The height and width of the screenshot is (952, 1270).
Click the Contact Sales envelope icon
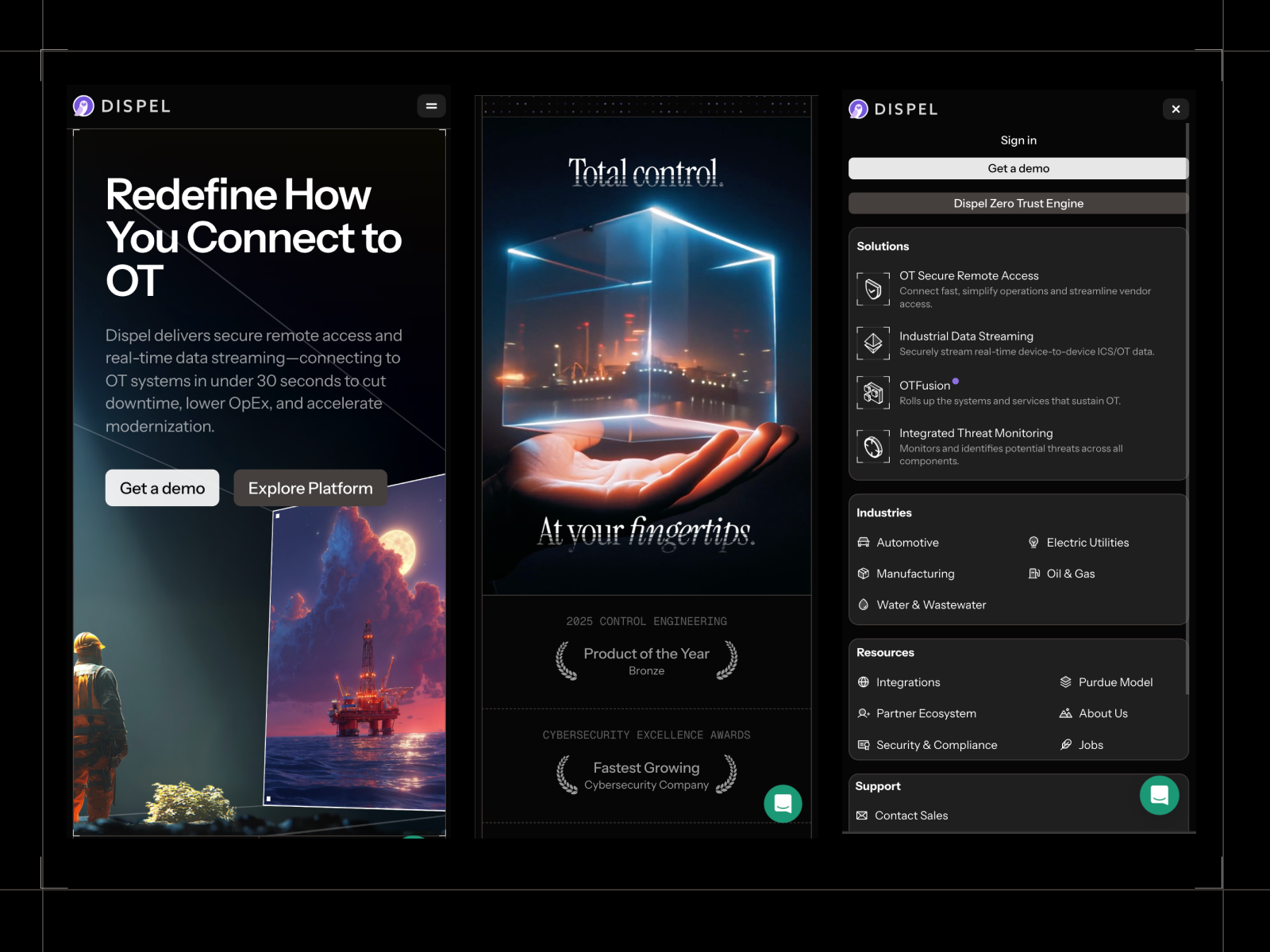point(862,816)
